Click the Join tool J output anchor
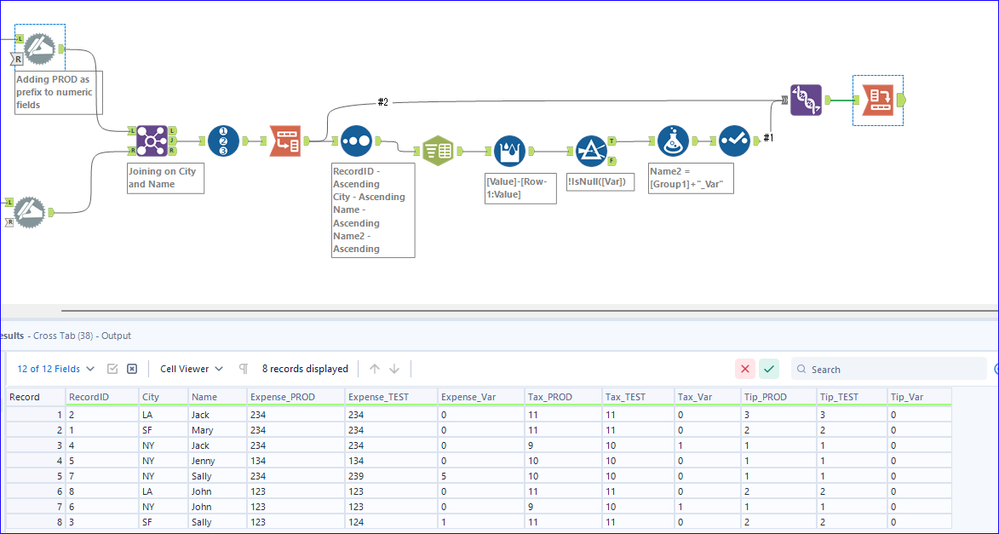Viewport: 999px width, 534px height. pos(173,141)
